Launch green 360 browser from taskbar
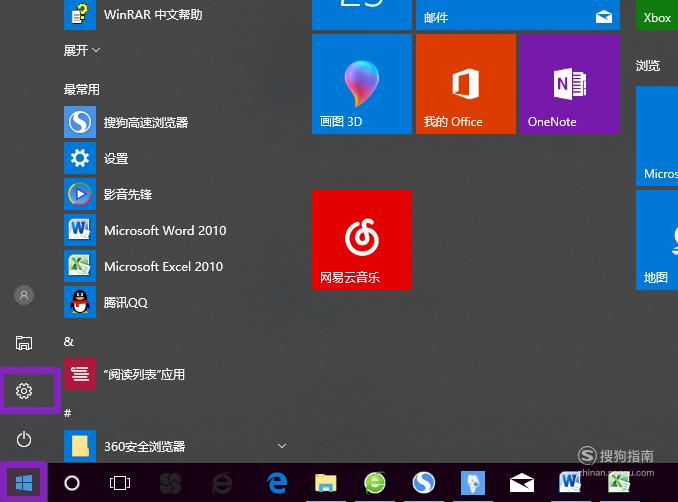This screenshot has width=678, height=502. pyautogui.click(x=374, y=483)
